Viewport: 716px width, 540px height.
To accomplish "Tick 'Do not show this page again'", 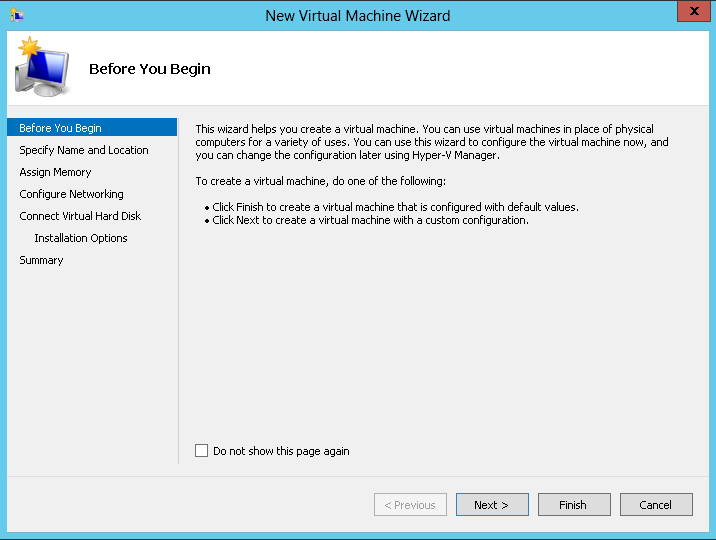I will [201, 451].
